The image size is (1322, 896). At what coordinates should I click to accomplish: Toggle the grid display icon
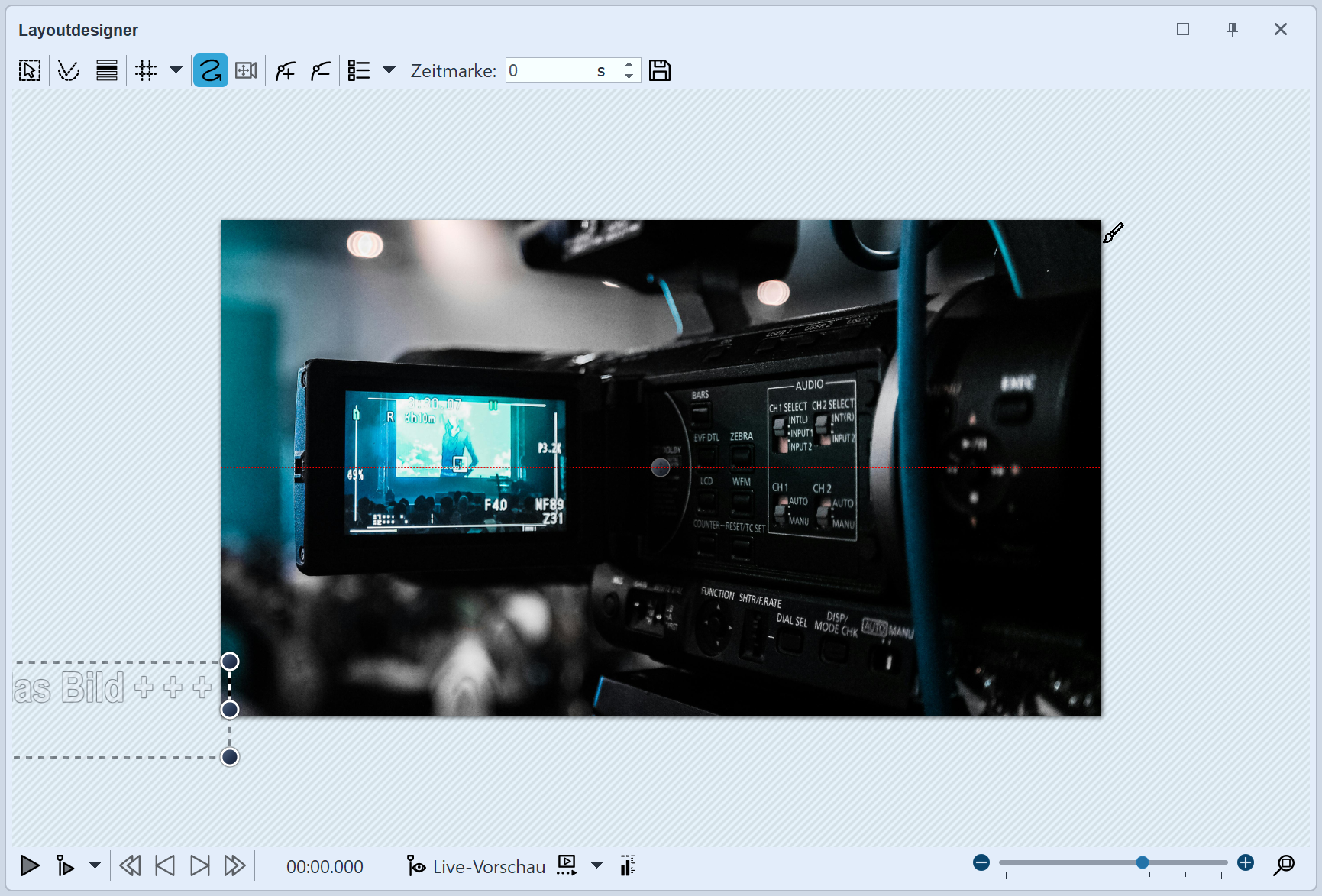click(145, 71)
